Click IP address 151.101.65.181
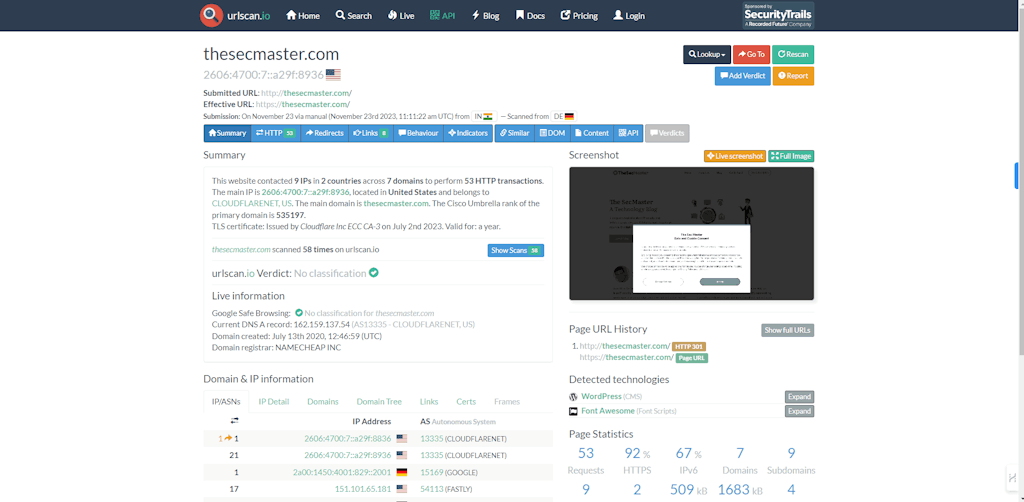The image size is (1024, 502). pyautogui.click(x=363, y=489)
